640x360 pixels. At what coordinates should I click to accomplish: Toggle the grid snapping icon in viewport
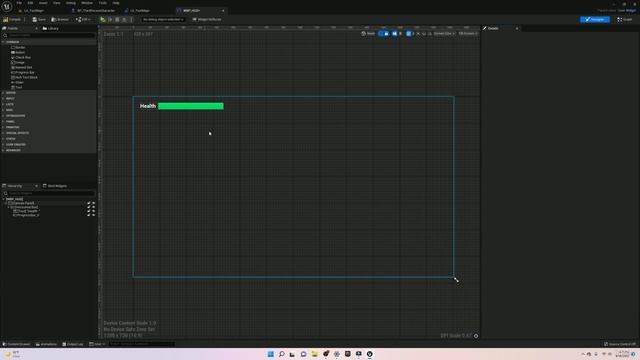(x=409, y=33)
